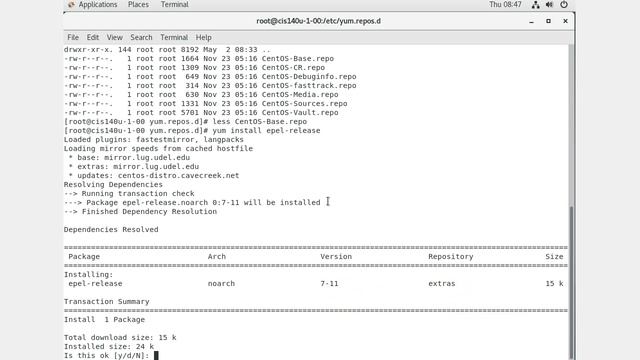Image resolution: width=640 pixels, height=360 pixels.
Task: Click the 'Version' column header
Action: click(336, 256)
